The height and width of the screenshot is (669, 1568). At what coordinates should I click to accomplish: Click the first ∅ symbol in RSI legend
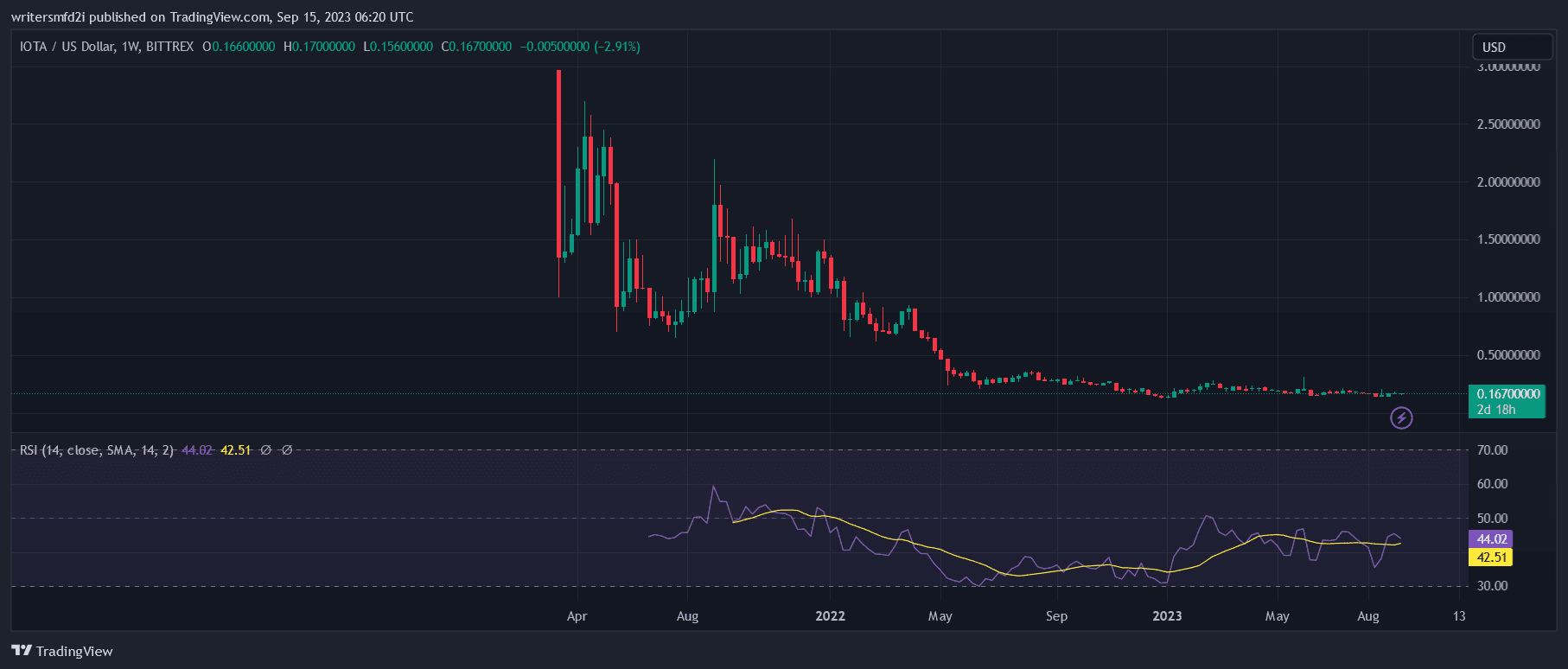[266, 450]
